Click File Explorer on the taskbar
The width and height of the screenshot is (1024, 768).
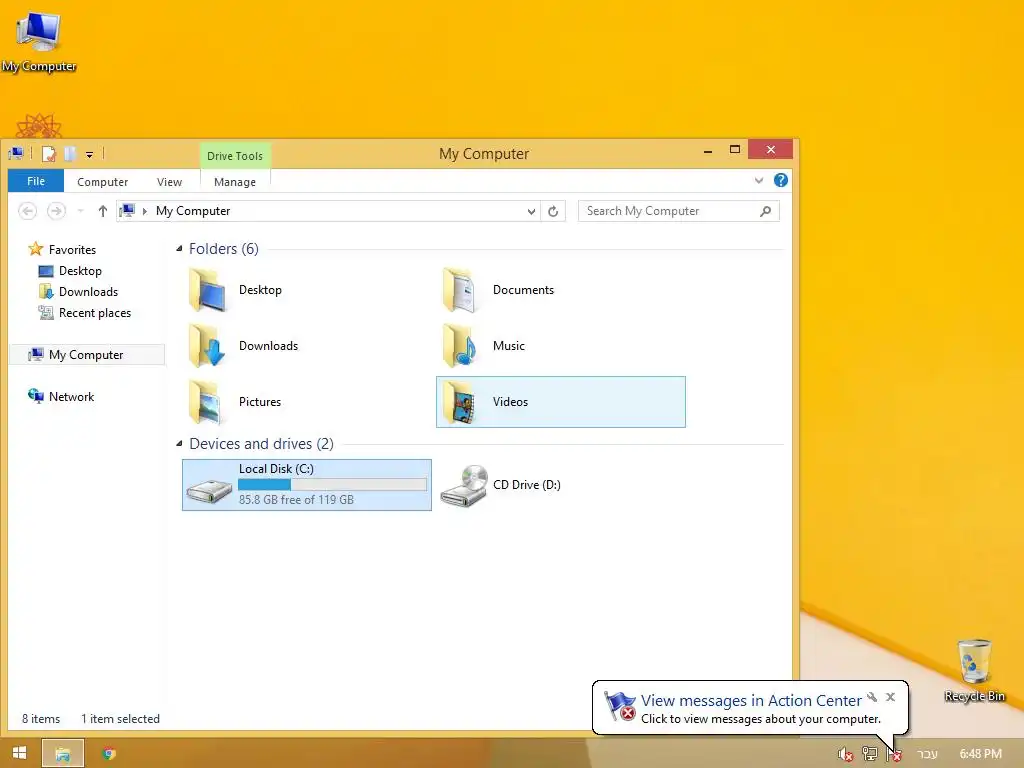point(63,754)
